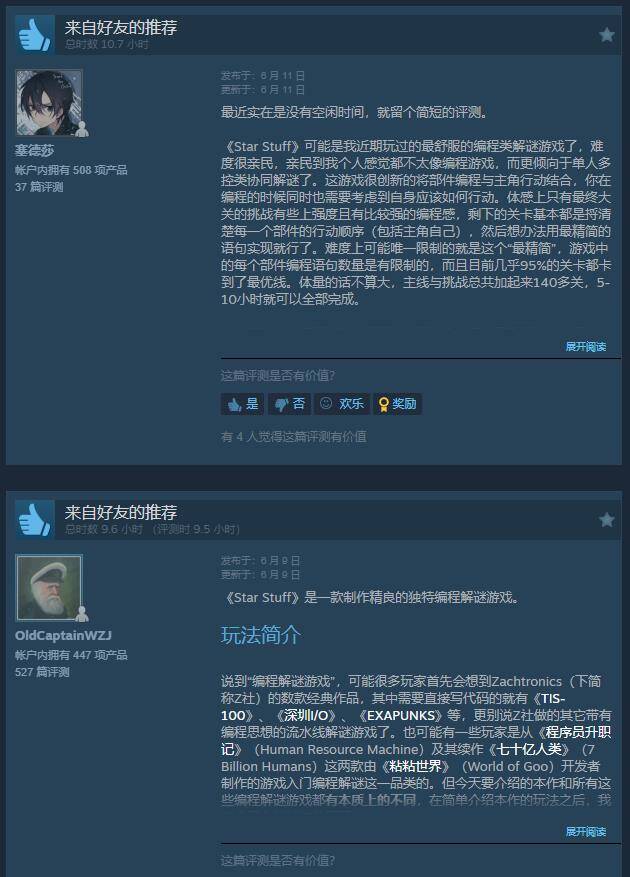Open 塞德莎's anime avatar picture
This screenshot has width=630, height=877.
49,102
